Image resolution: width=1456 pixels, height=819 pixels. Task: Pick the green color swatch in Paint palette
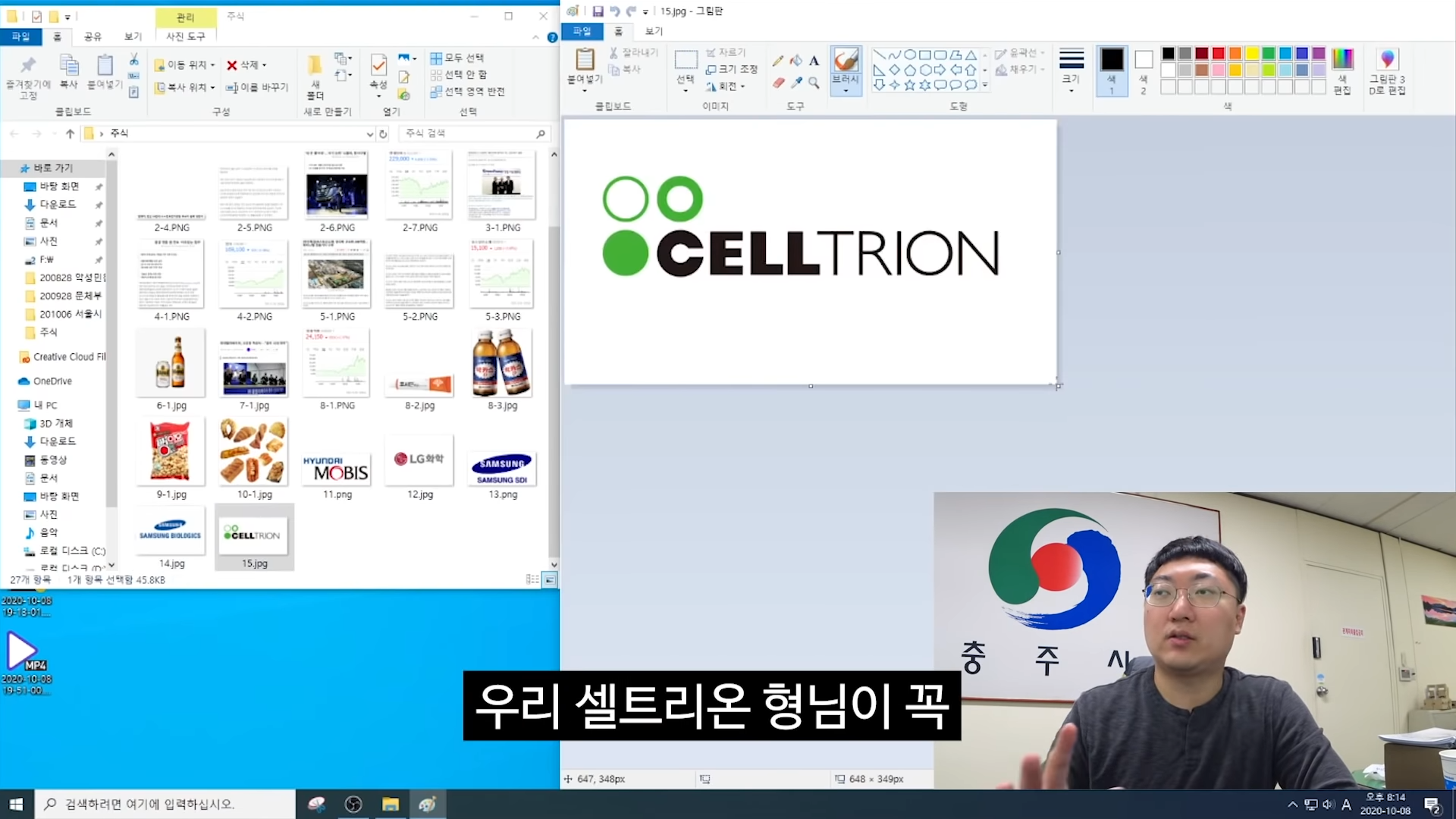point(1269,53)
